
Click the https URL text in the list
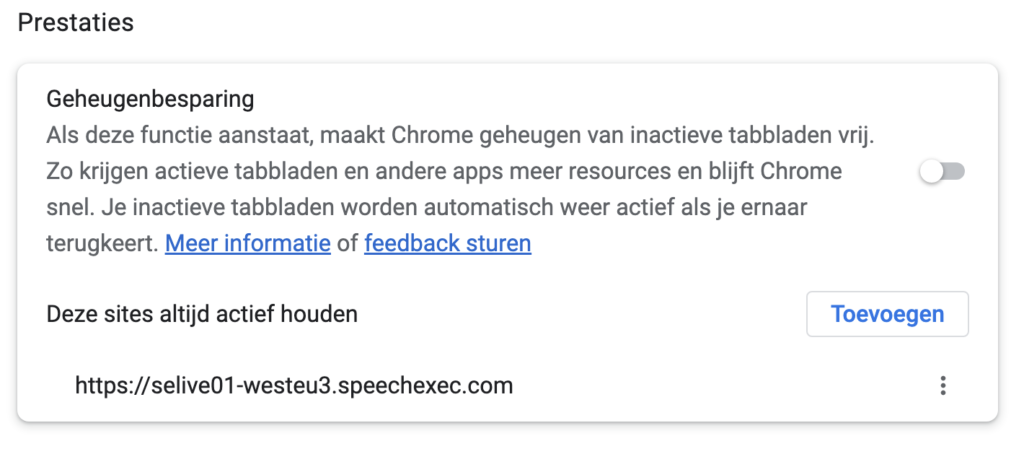click(294, 386)
